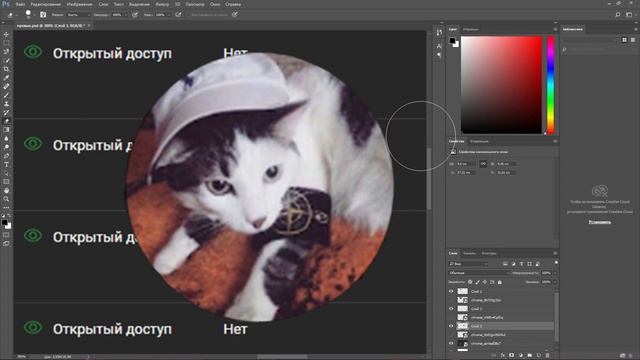Add a layer style with the fx icon
640x360 pixels.
[503, 356]
